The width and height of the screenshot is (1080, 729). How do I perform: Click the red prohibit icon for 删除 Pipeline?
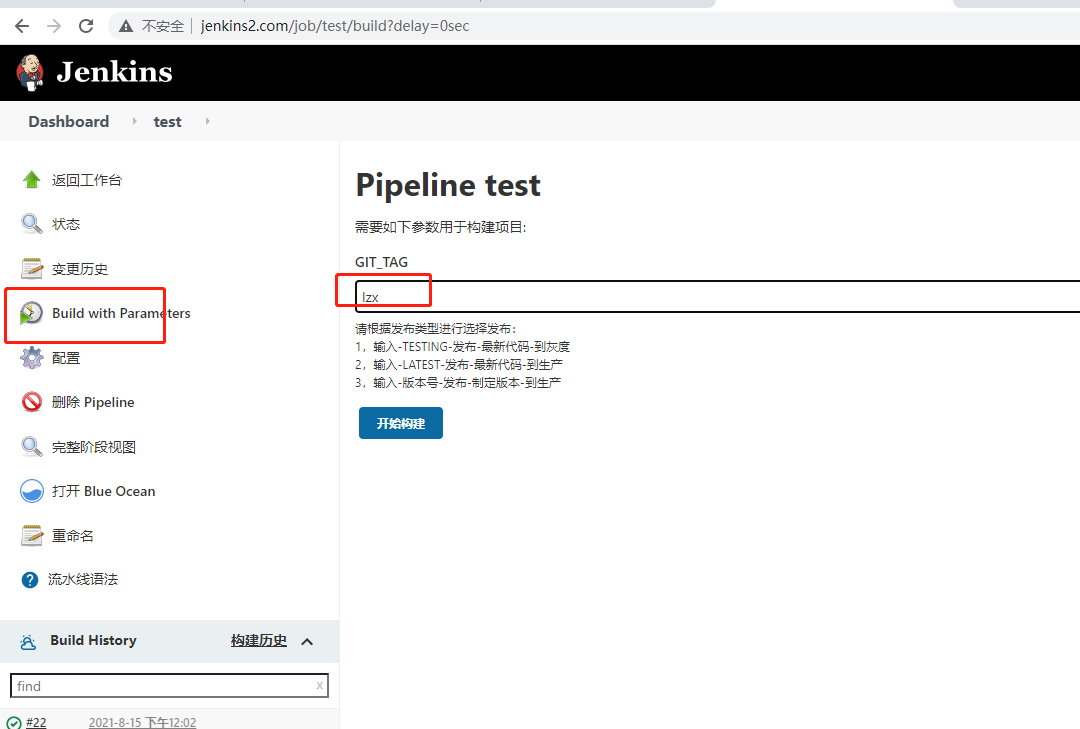point(32,402)
